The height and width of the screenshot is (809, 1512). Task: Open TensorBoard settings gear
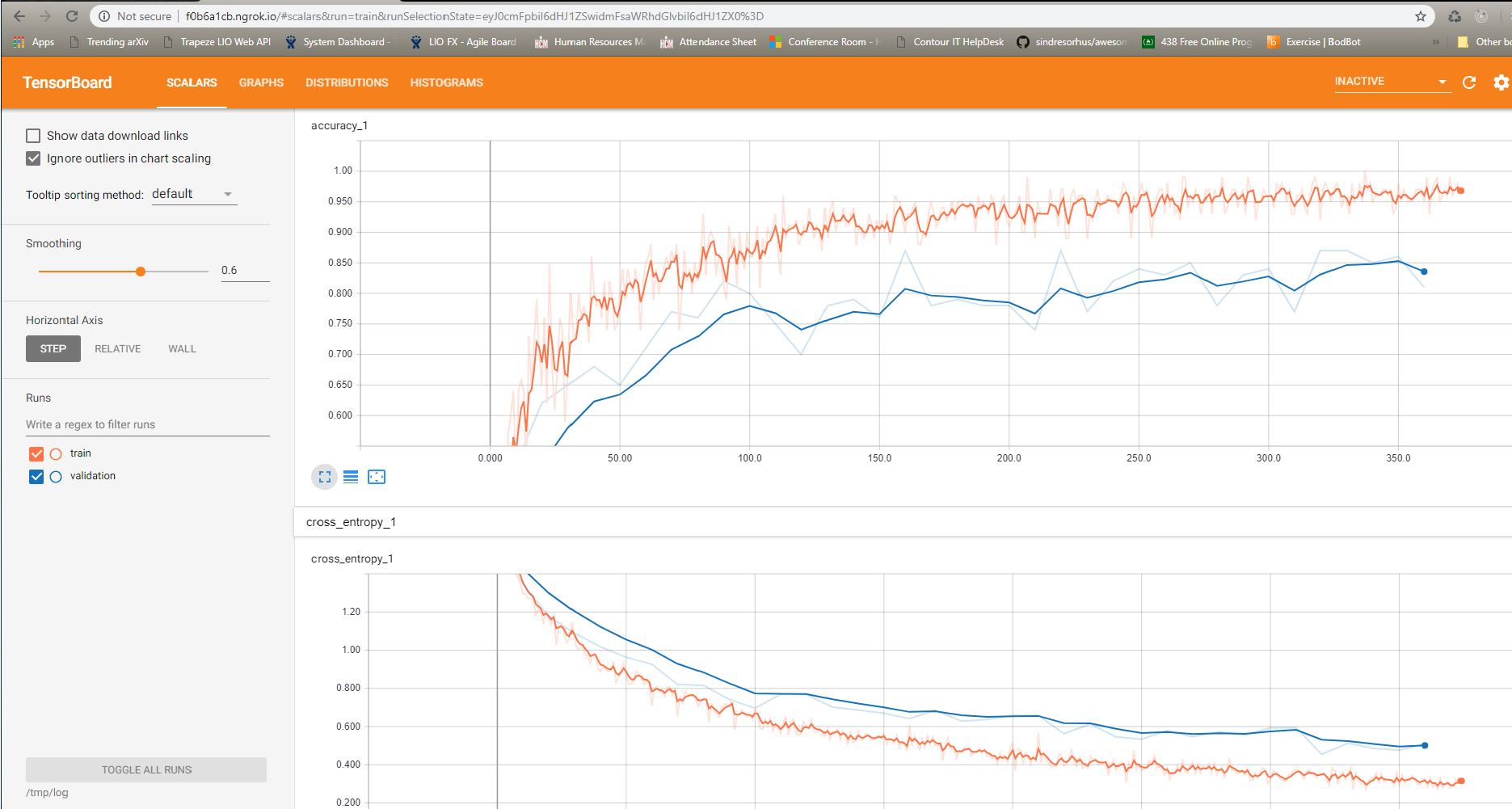[x=1501, y=82]
